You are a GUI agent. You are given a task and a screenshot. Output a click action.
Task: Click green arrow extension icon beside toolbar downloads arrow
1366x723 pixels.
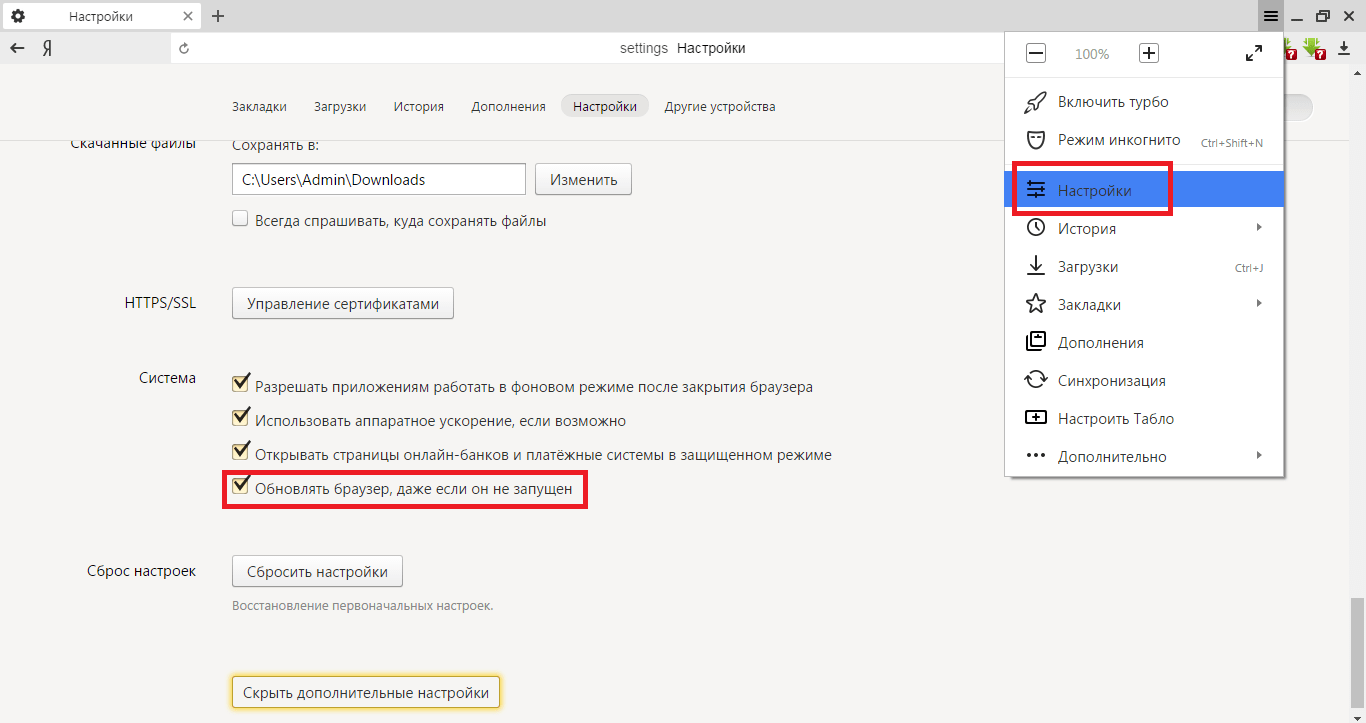pos(1315,48)
